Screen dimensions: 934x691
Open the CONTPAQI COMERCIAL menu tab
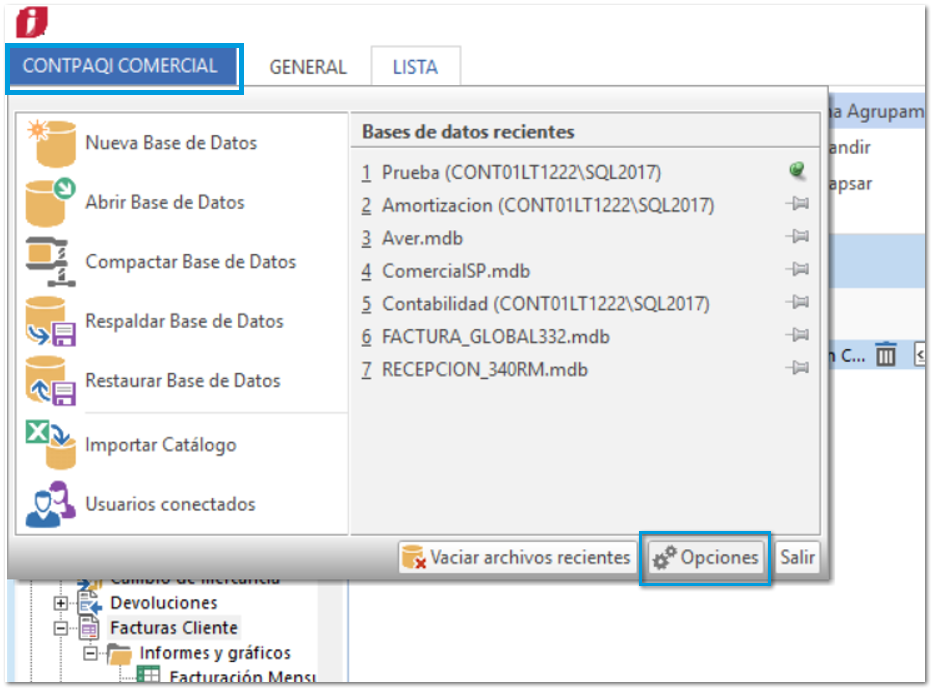121,66
